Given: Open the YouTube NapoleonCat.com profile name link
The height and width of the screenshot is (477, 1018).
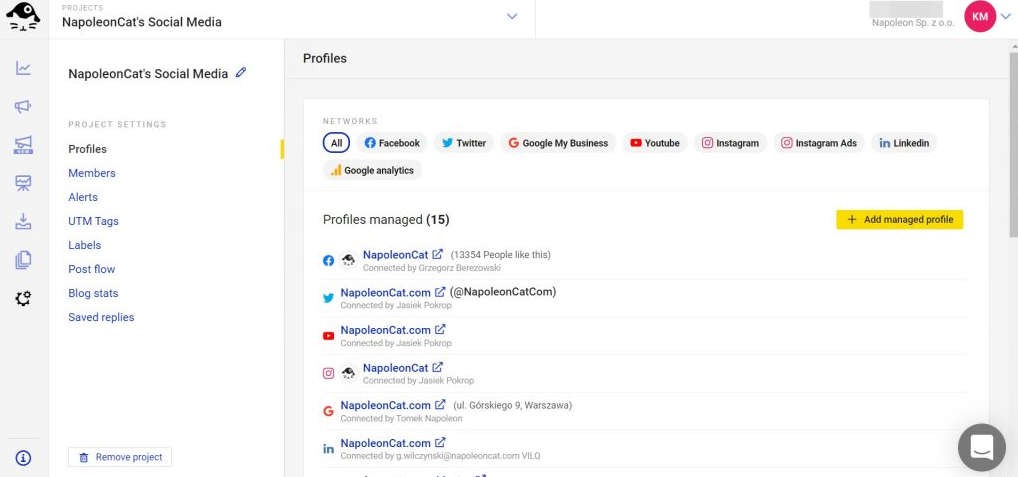Looking at the screenshot, I should 386,330.
